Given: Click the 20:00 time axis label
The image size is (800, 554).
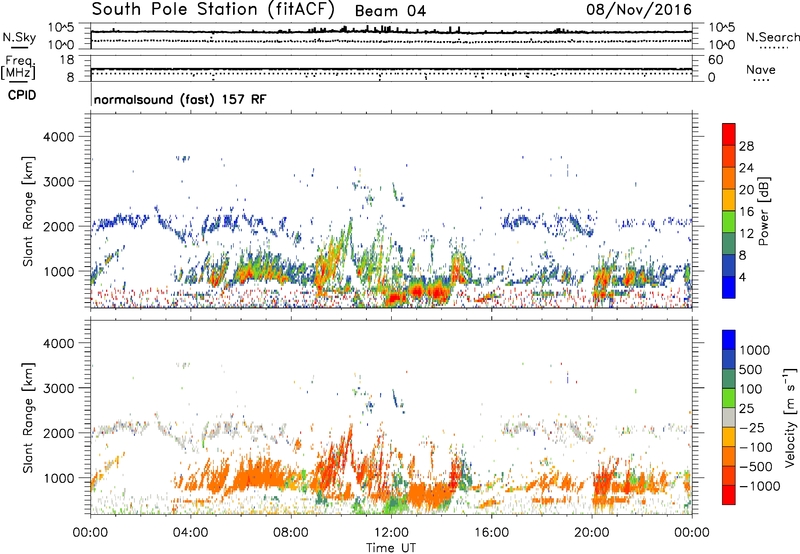Looking at the screenshot, I should point(591,533).
